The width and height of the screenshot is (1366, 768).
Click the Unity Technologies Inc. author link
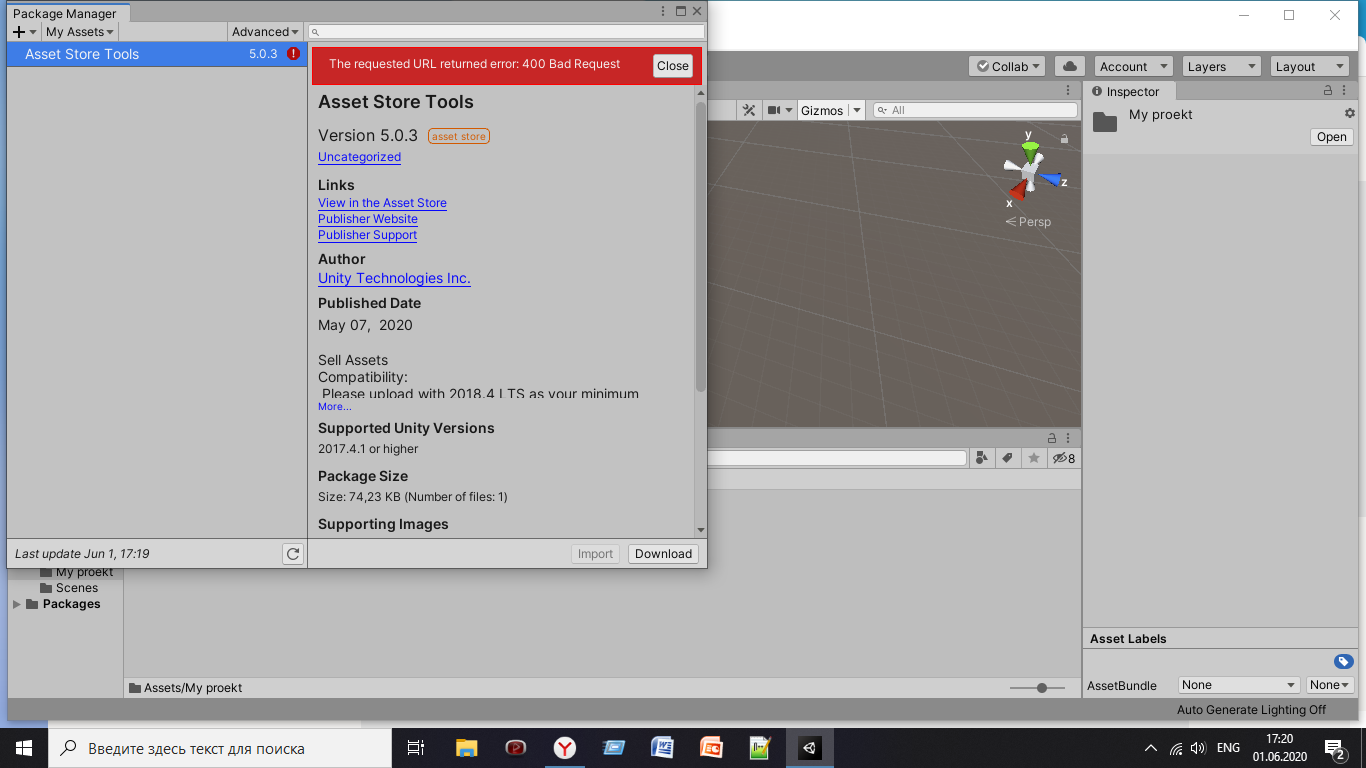tap(394, 279)
